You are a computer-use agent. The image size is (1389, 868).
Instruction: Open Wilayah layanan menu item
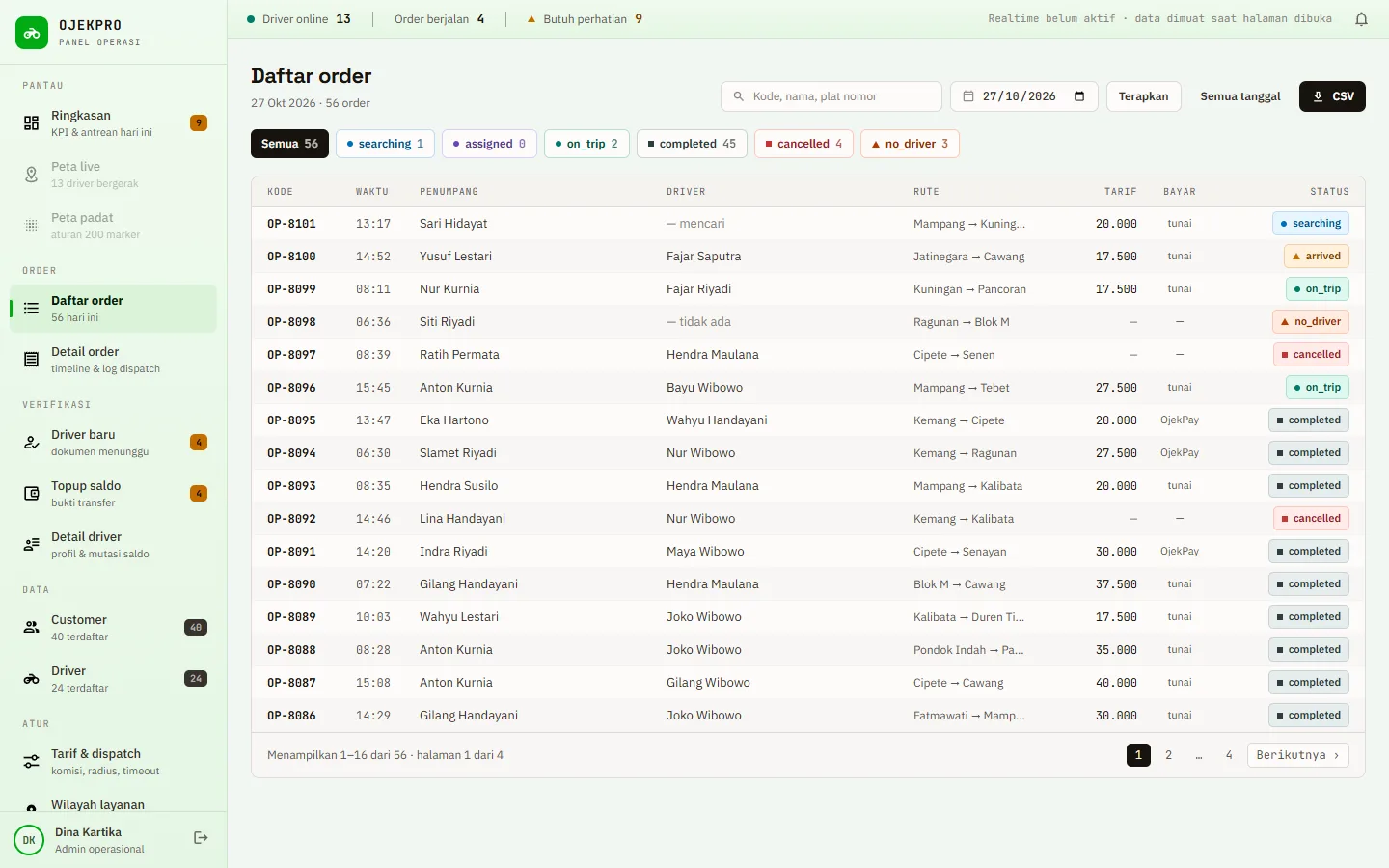(x=113, y=805)
